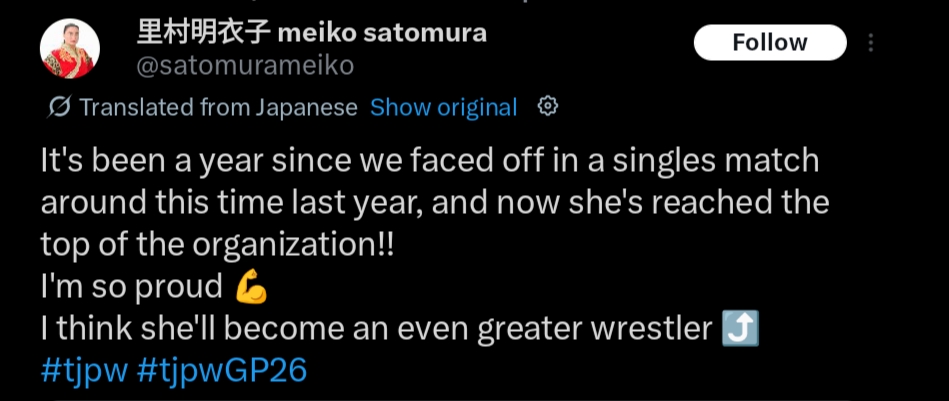Click the @satomurameiko handle
Viewport: 949px width, 401px height.
tap(244, 65)
